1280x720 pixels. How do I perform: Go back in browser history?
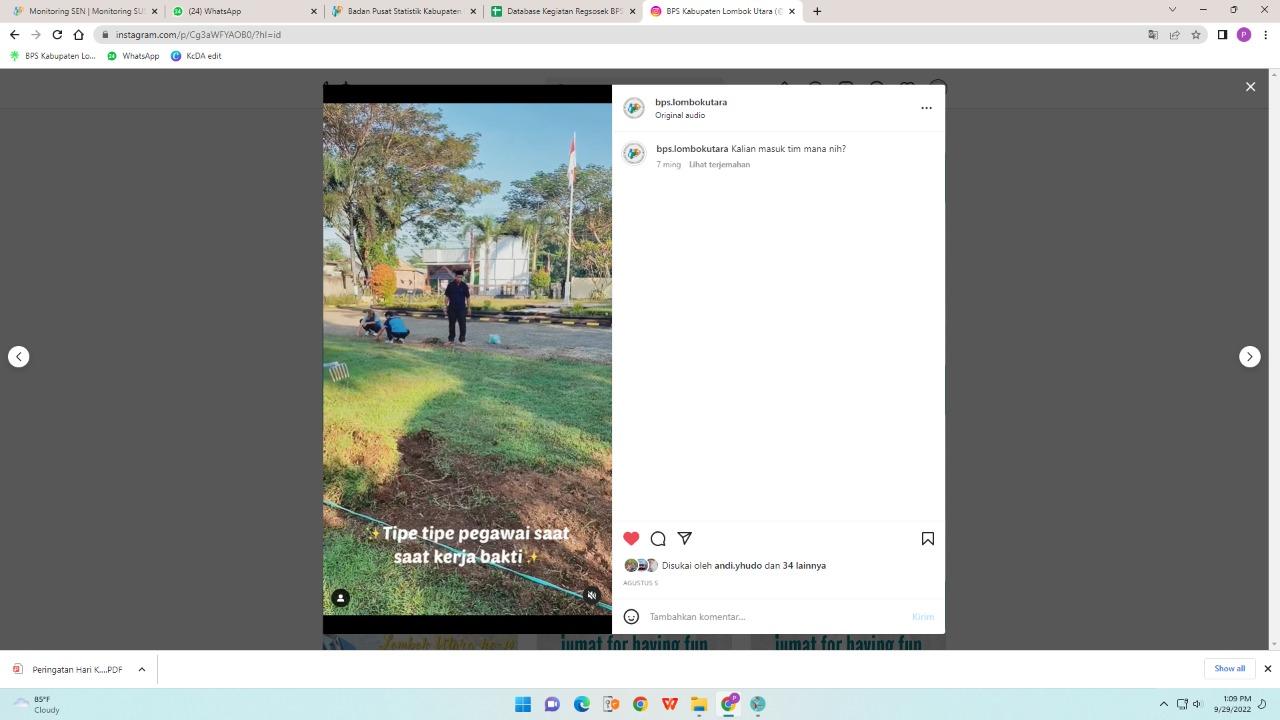(14, 34)
